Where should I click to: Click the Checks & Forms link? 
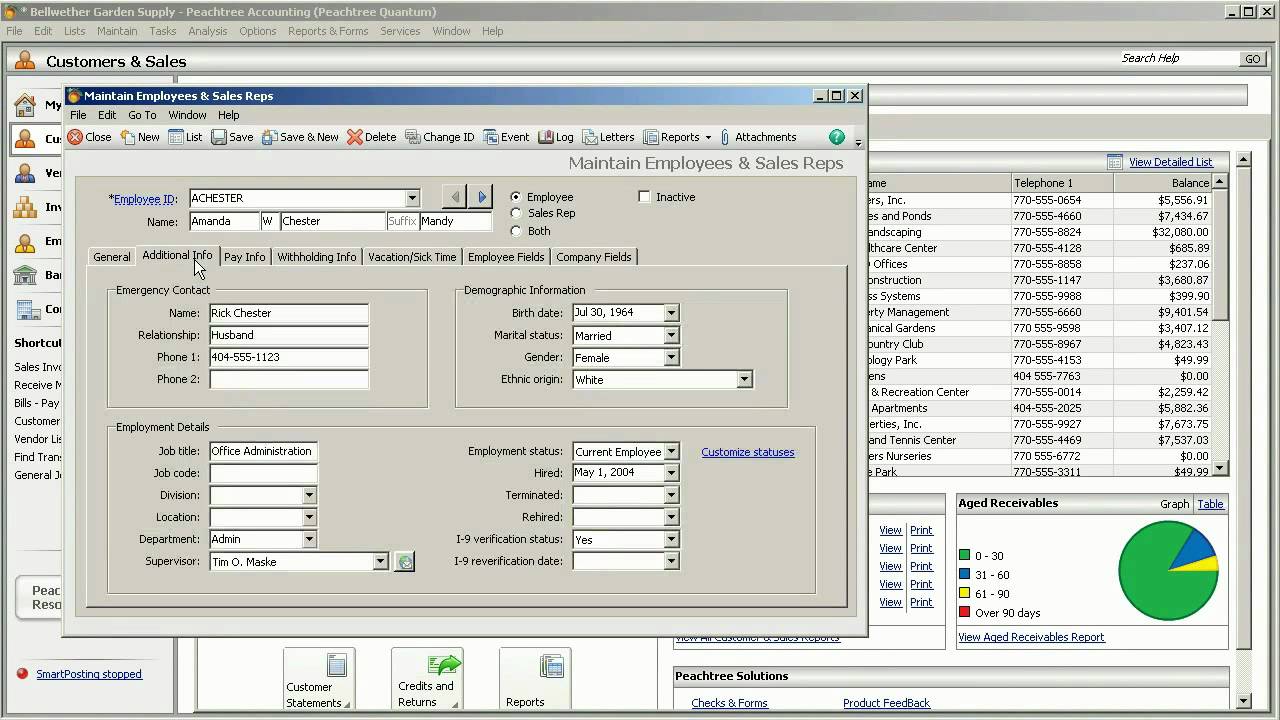(x=729, y=703)
